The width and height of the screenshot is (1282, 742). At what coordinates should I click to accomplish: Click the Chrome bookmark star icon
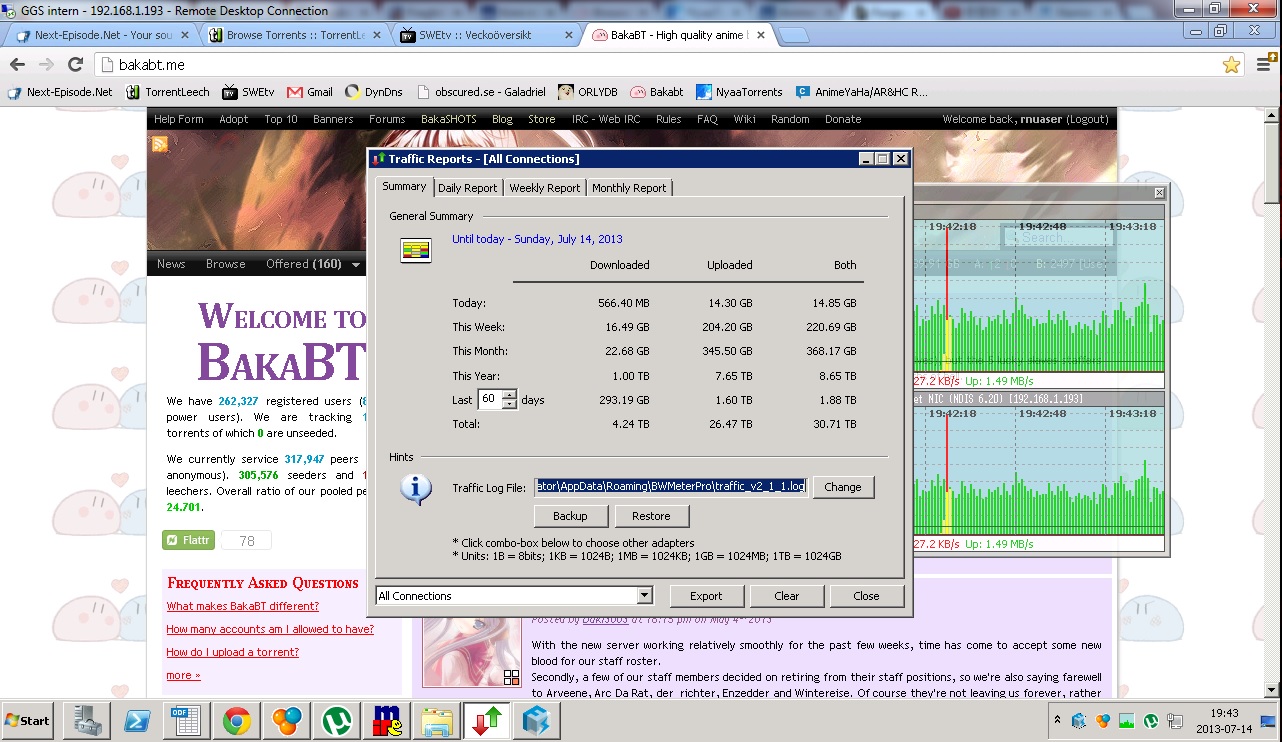pos(1231,65)
